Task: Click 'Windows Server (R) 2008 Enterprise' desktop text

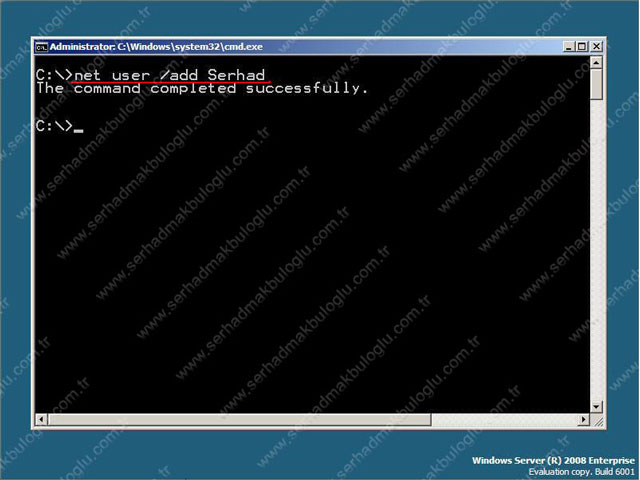Action: [553, 460]
